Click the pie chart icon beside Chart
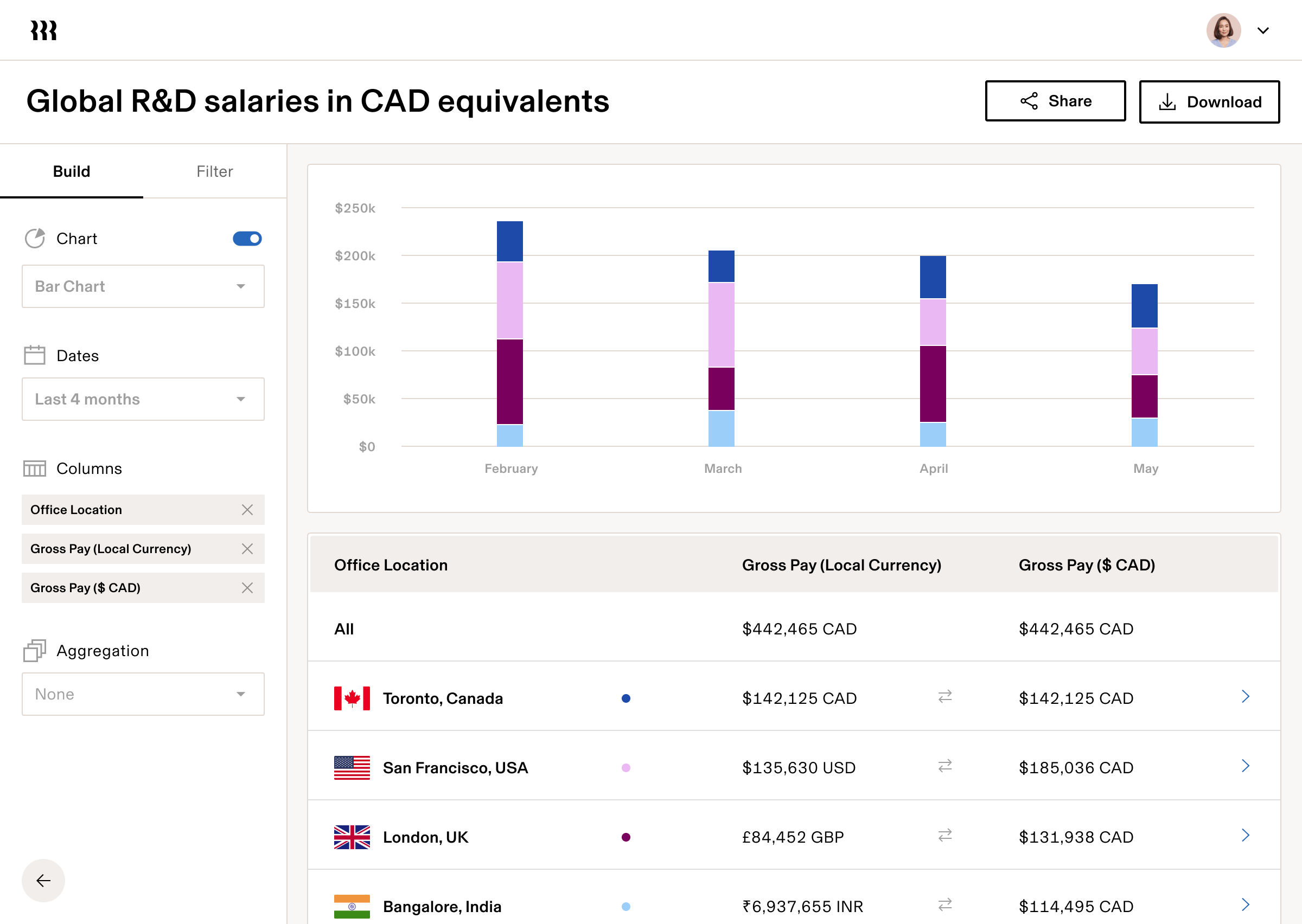The image size is (1302, 924). [x=35, y=239]
